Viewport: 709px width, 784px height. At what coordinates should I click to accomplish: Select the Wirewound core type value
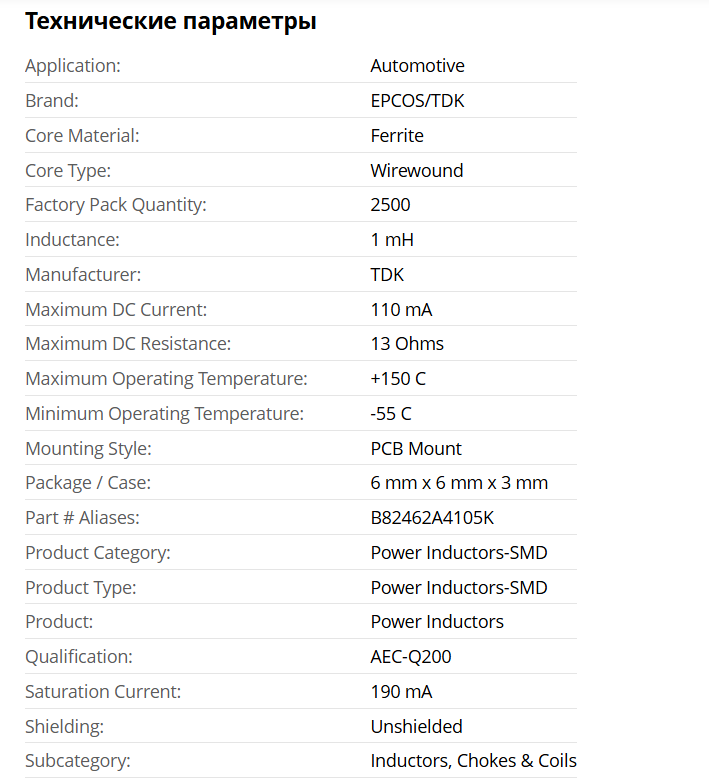(416, 171)
